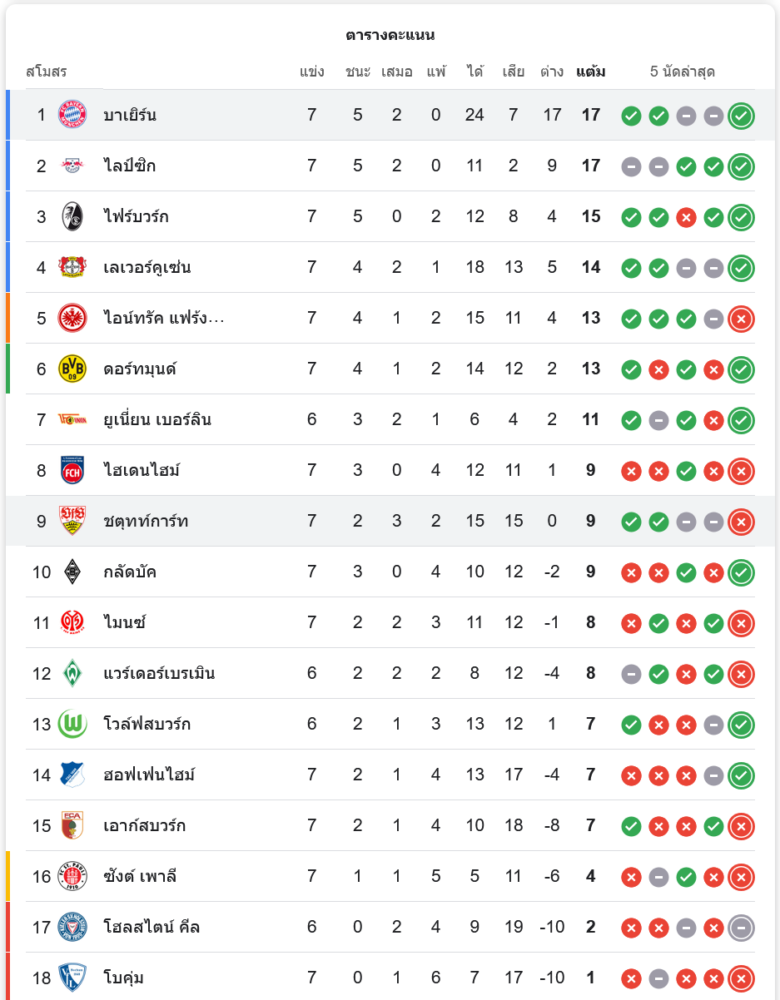
Task: Click the VfB Stuttgart crest
Action: pos(72,521)
